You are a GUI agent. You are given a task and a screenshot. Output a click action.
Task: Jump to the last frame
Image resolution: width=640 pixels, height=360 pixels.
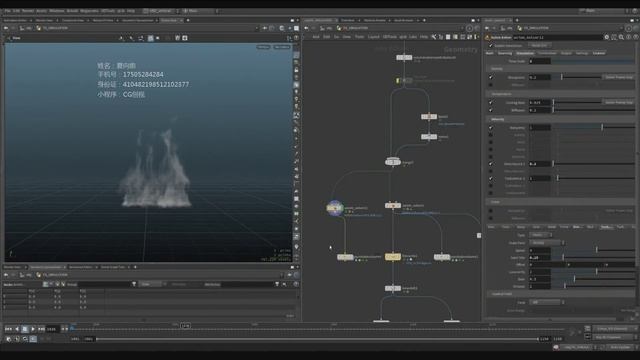pos(41,329)
